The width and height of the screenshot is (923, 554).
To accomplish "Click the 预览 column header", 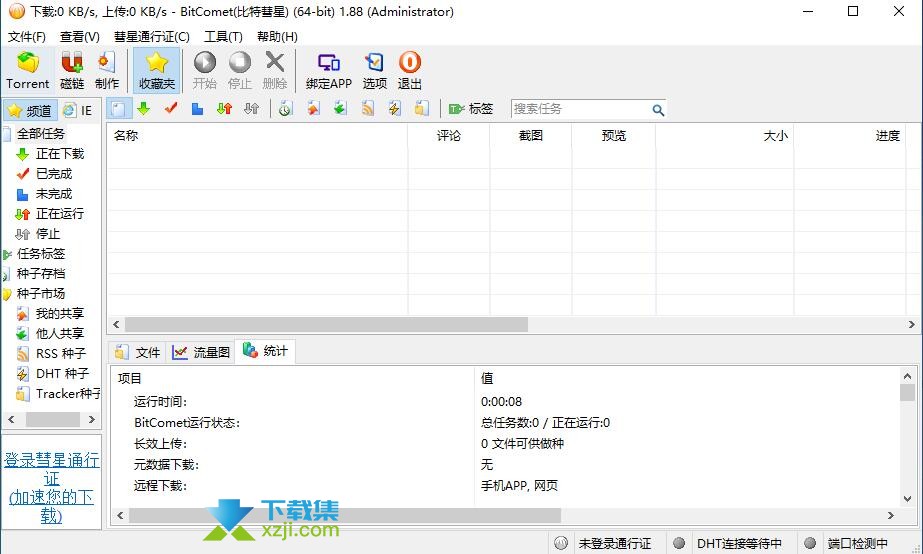I will [x=613, y=136].
